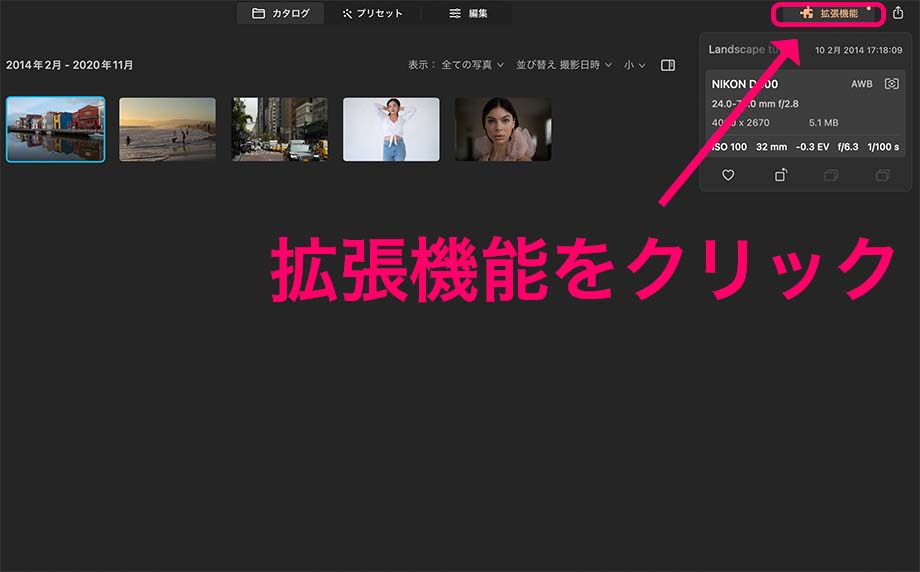Mark photo as favorite with heart icon
The height and width of the screenshot is (572, 920).
[x=728, y=175]
